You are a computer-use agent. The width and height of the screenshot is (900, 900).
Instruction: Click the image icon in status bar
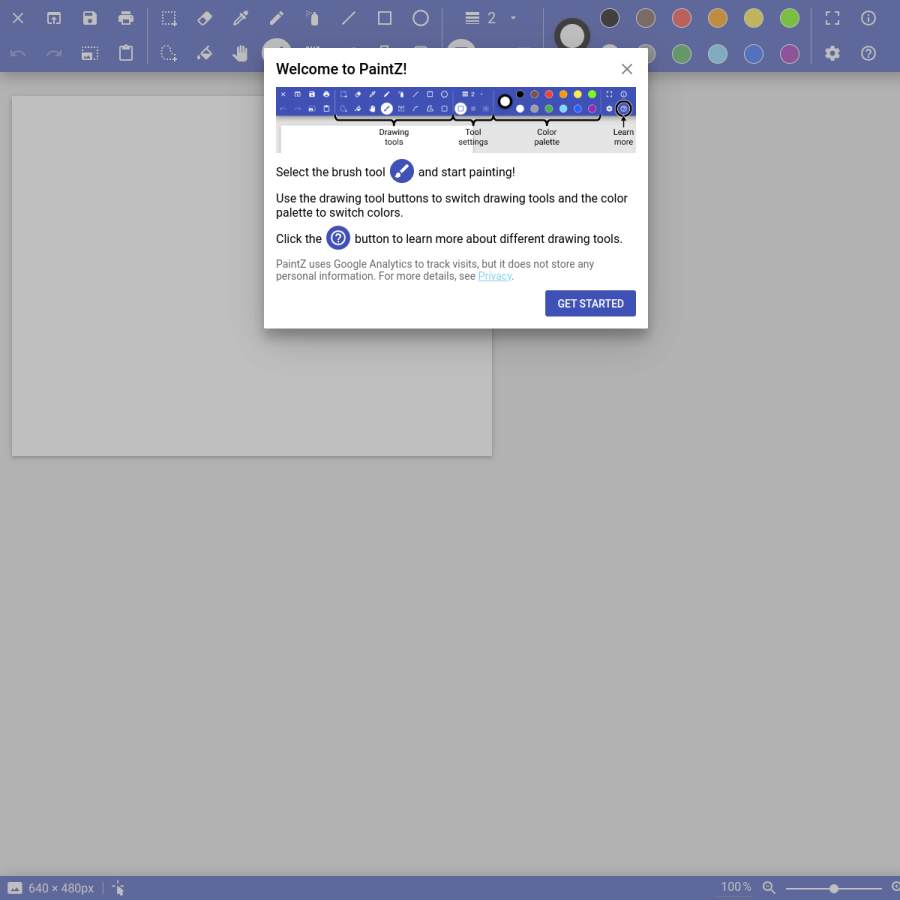click(15, 888)
